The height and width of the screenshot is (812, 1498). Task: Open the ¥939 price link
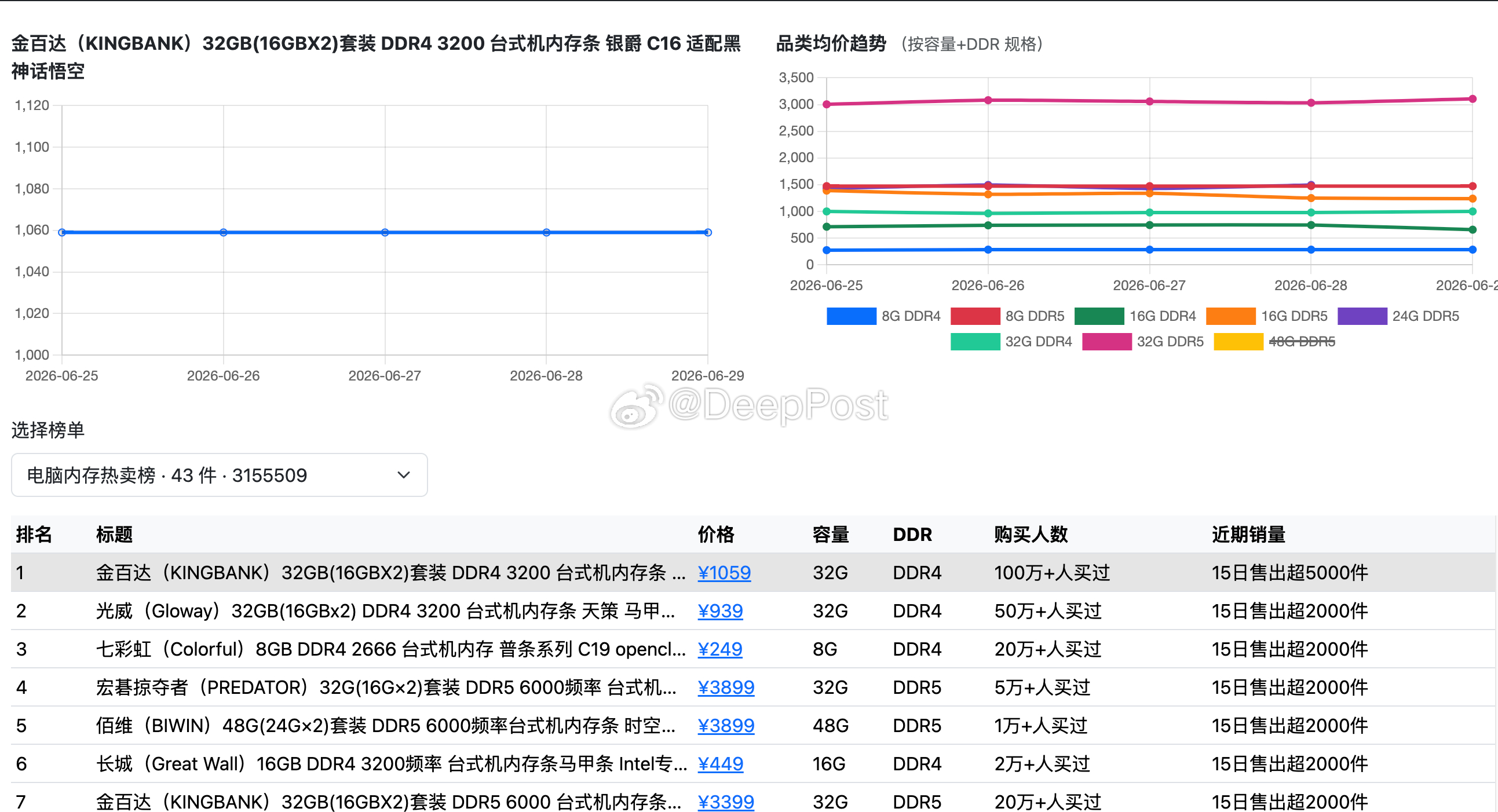pos(720,611)
